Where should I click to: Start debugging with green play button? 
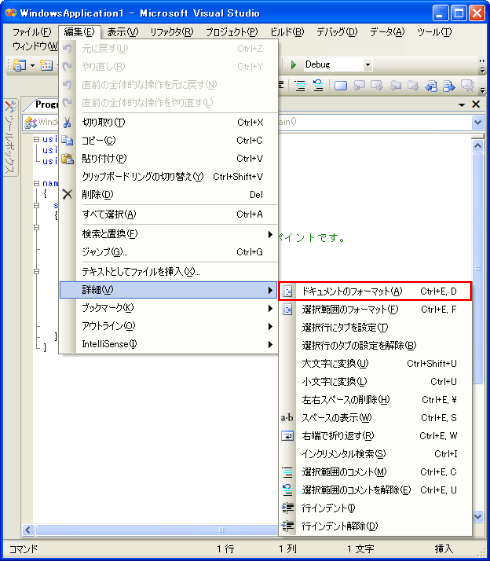(293, 65)
